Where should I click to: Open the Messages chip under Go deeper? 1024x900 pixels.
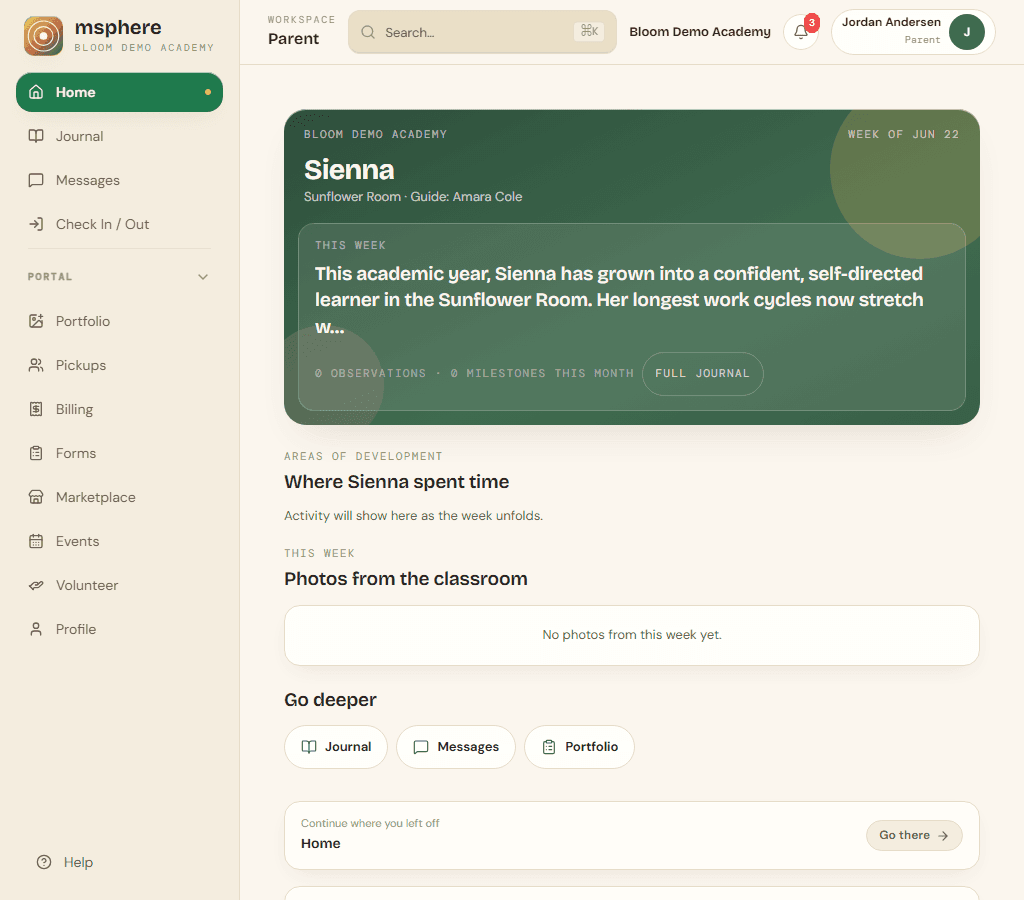coord(456,747)
